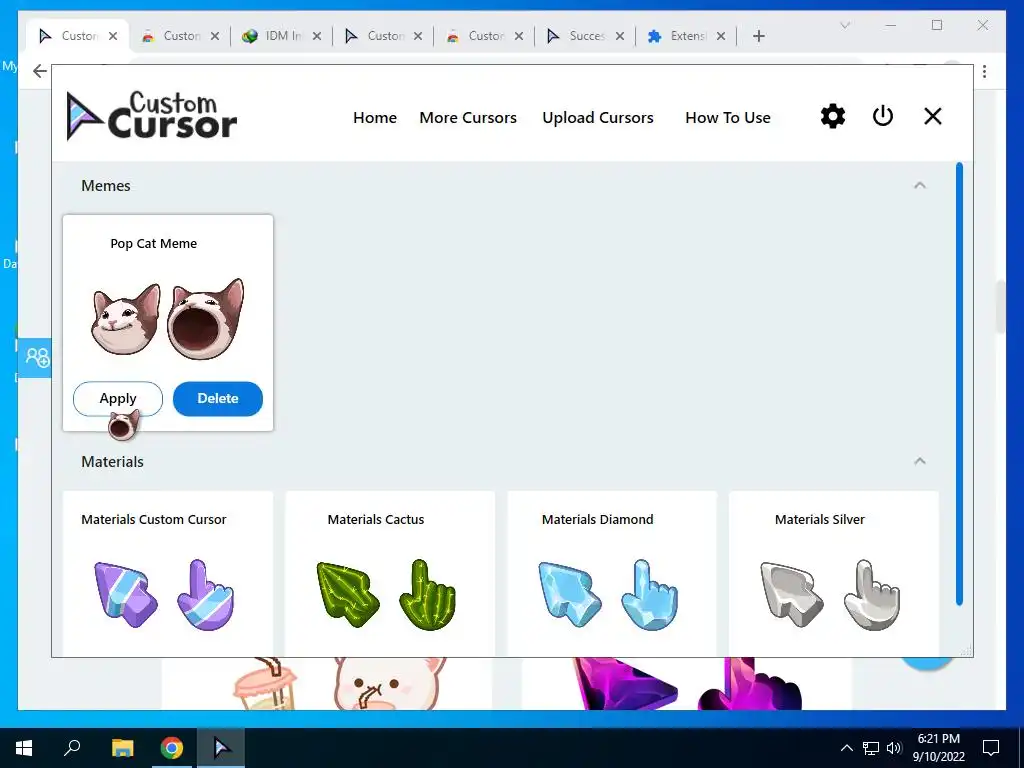
Task: Click the Materials Cactus title
Action: [376, 520]
